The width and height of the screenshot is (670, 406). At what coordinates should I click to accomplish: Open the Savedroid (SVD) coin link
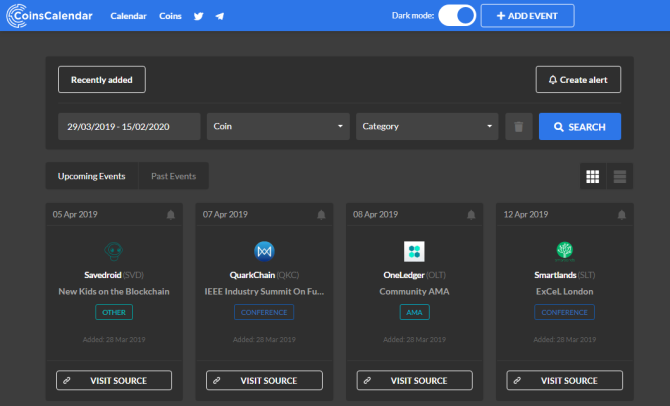coord(114,275)
